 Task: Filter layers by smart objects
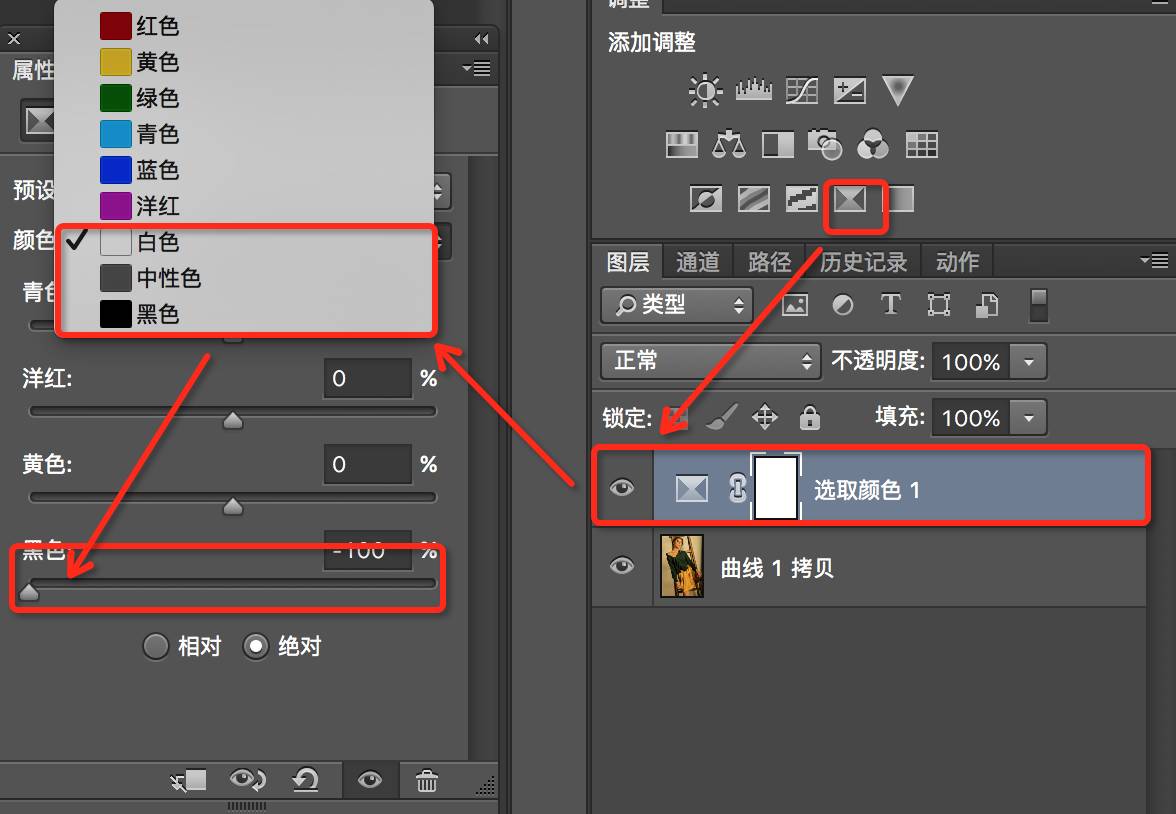(x=986, y=305)
